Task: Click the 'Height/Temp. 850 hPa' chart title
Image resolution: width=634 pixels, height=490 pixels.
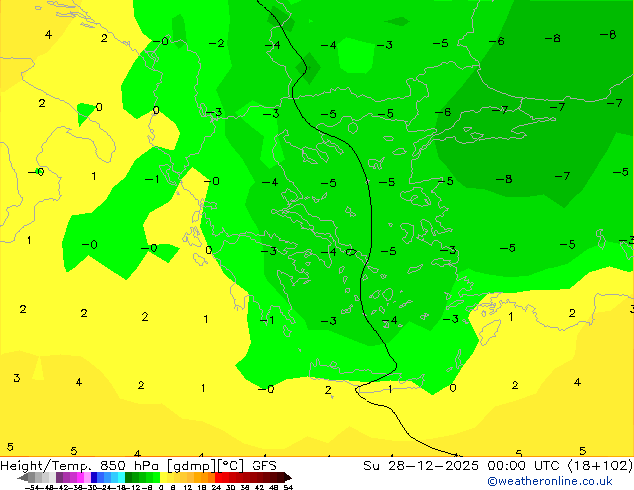Action: coord(81,466)
